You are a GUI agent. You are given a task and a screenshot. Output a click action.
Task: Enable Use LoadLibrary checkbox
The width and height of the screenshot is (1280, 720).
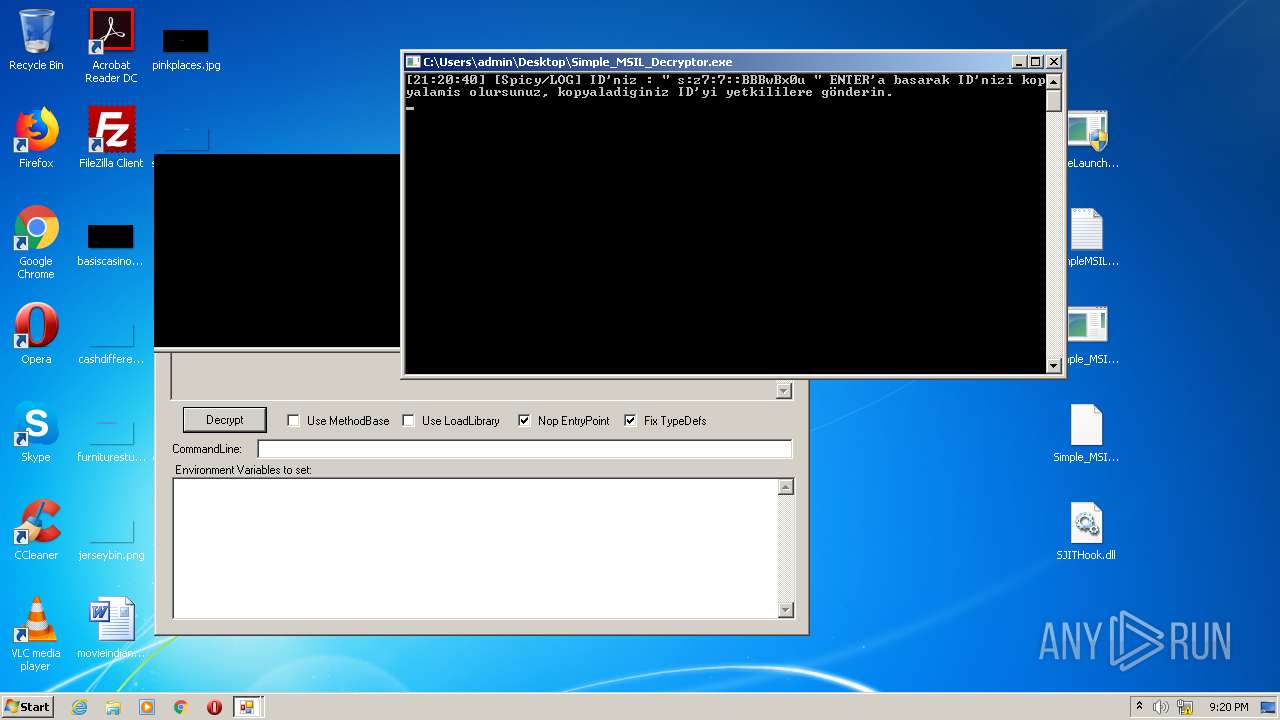click(408, 421)
